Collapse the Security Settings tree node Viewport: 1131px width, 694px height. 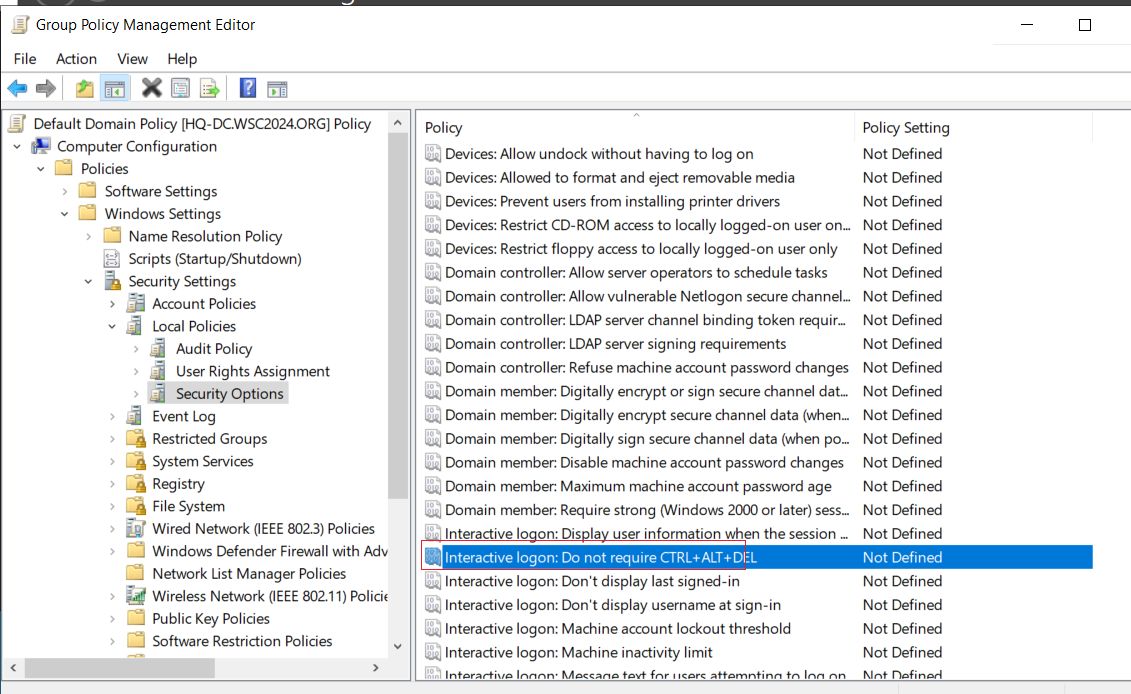click(89, 281)
